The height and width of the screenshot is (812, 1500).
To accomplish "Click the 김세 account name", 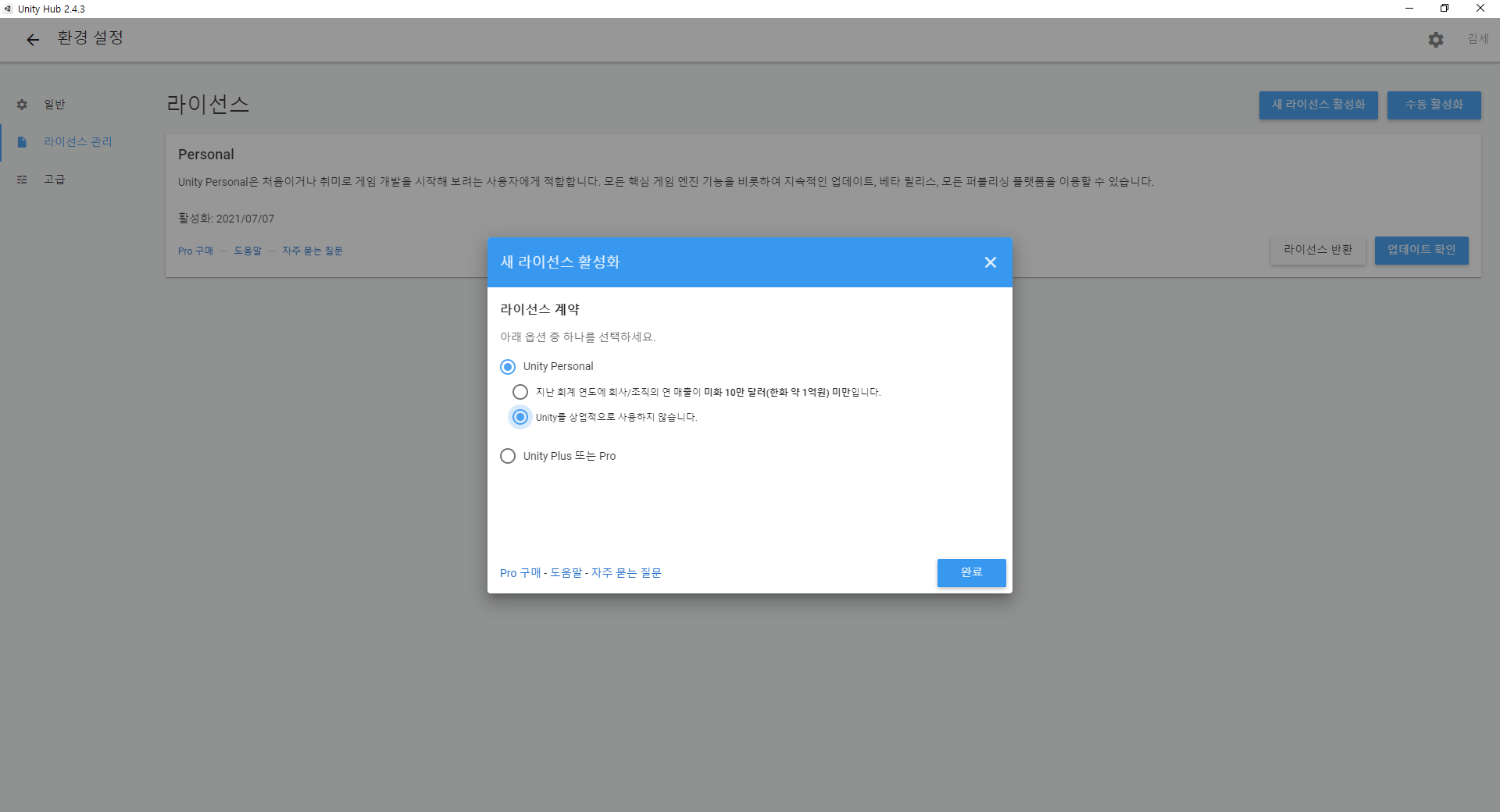I will click(x=1477, y=39).
